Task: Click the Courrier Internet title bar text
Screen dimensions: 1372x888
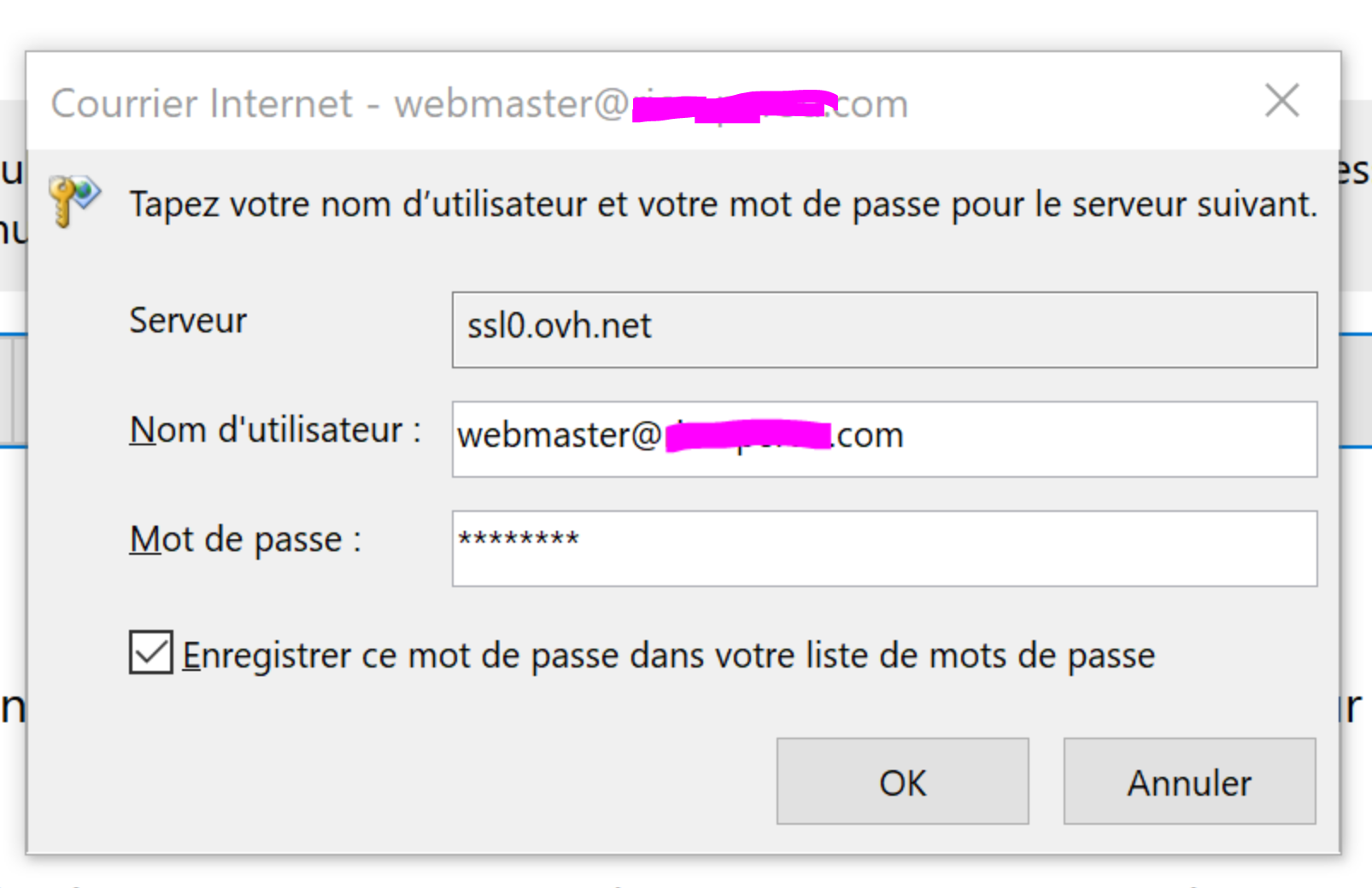Action: point(479,103)
